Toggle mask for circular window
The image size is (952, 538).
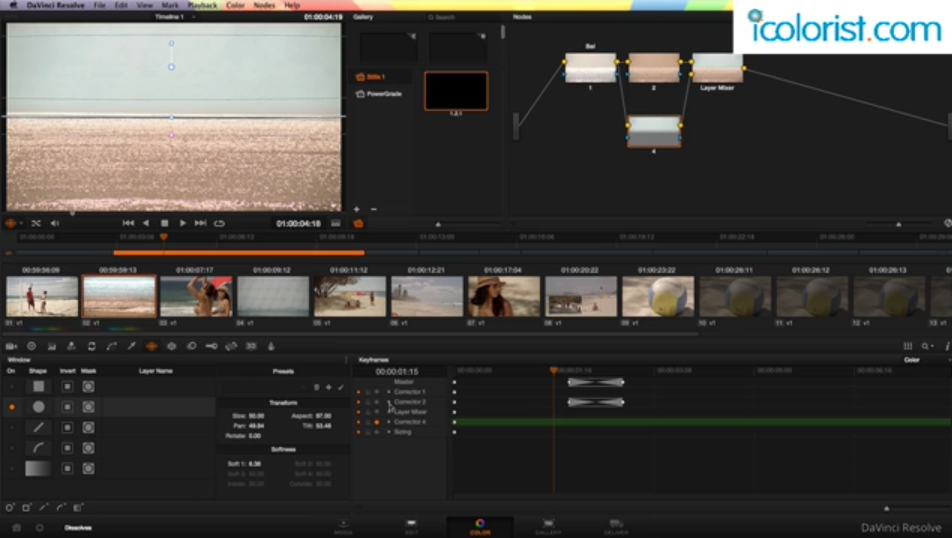coord(88,407)
